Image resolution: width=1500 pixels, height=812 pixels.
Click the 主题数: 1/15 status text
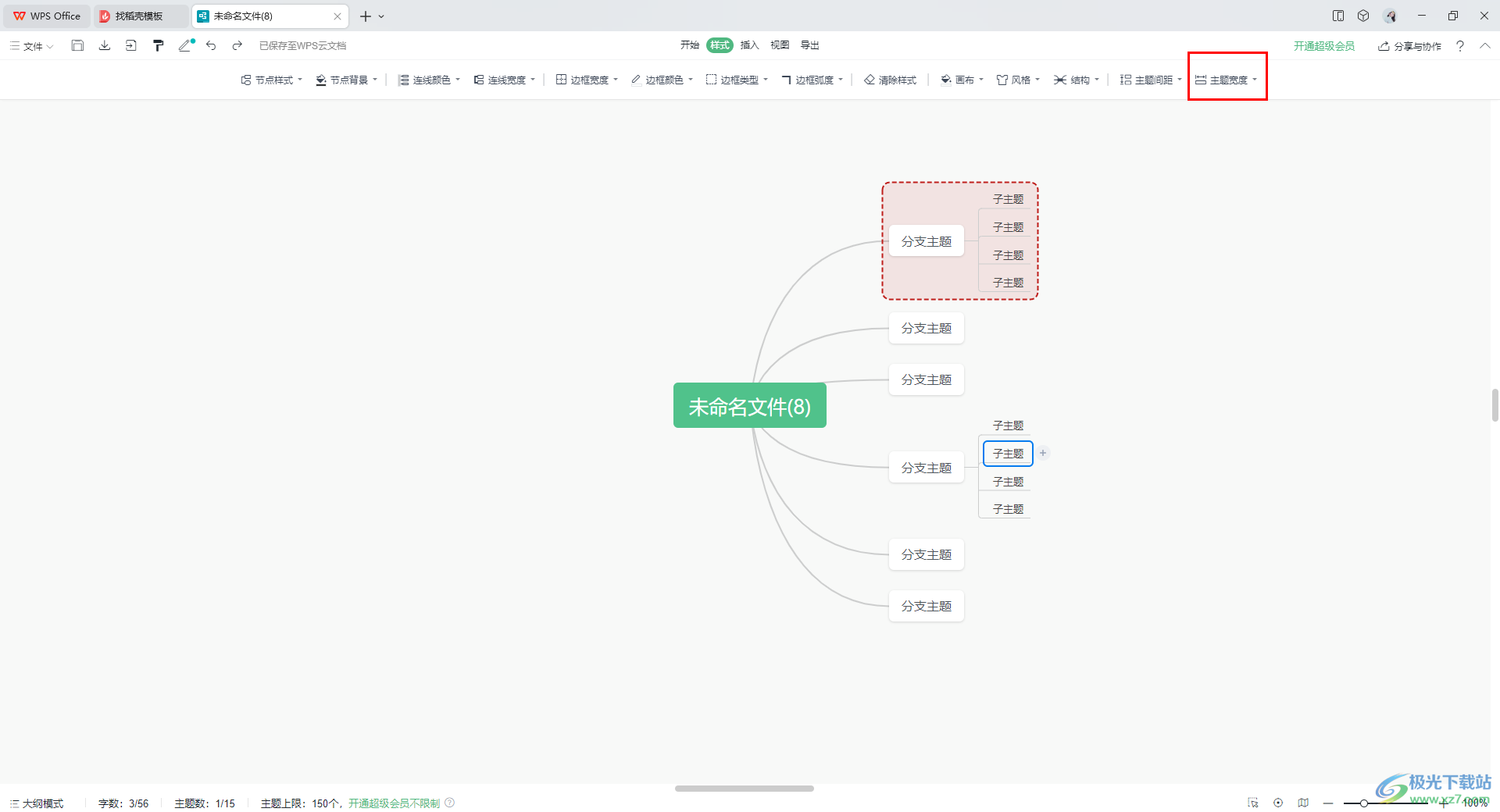point(205,803)
